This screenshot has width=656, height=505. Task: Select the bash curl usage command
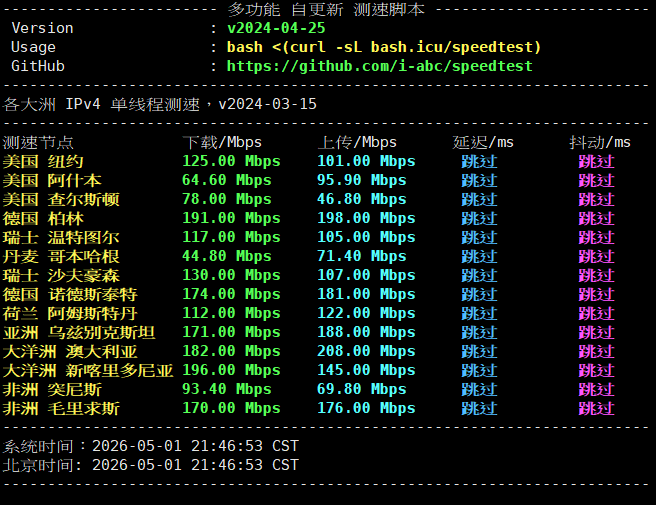(384, 47)
